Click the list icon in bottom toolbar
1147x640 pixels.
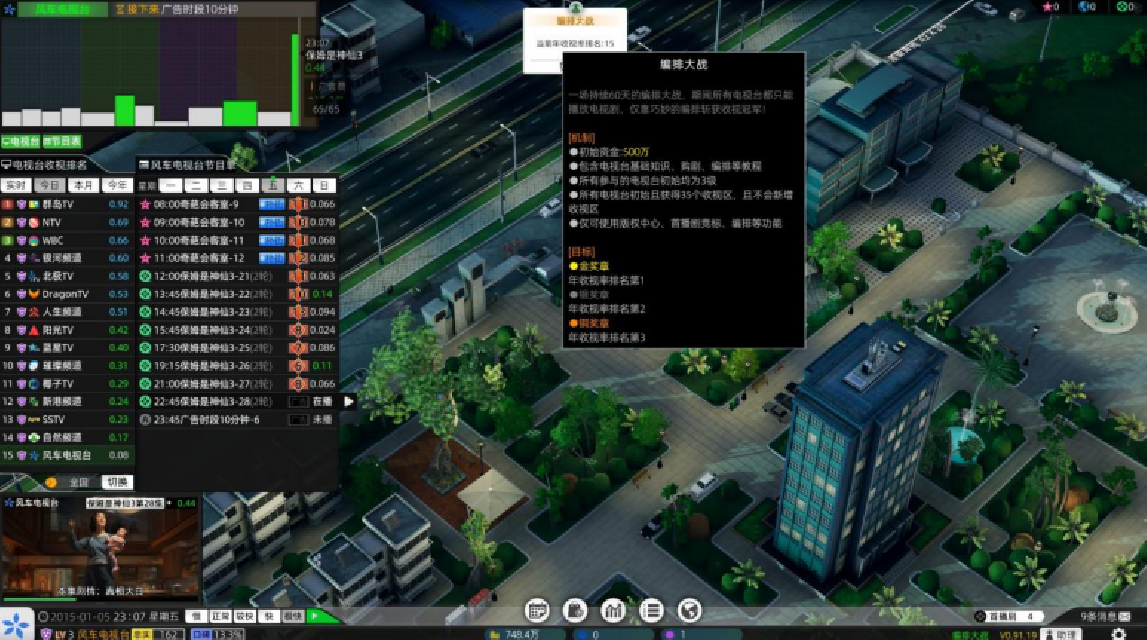(x=651, y=609)
